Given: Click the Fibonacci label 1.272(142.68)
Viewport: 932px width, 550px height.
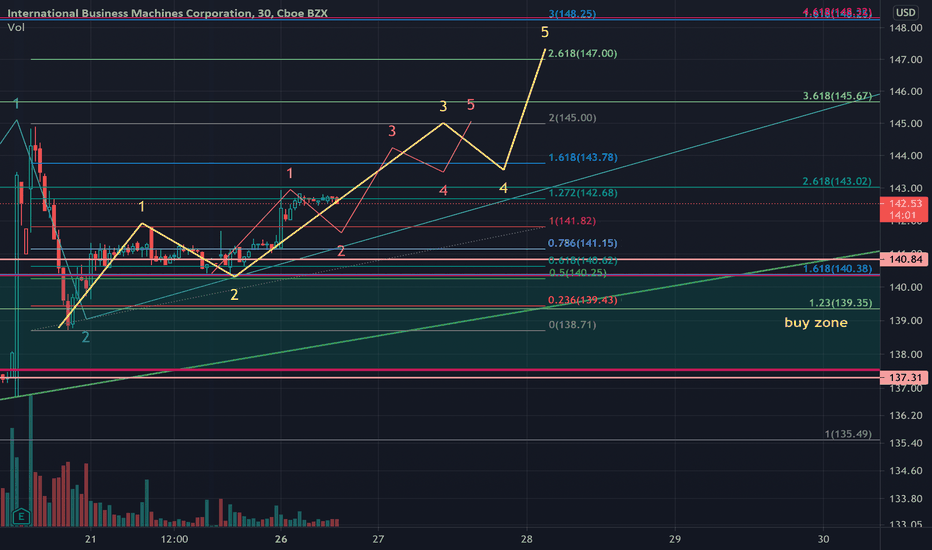Looking at the screenshot, I should click(x=582, y=193).
